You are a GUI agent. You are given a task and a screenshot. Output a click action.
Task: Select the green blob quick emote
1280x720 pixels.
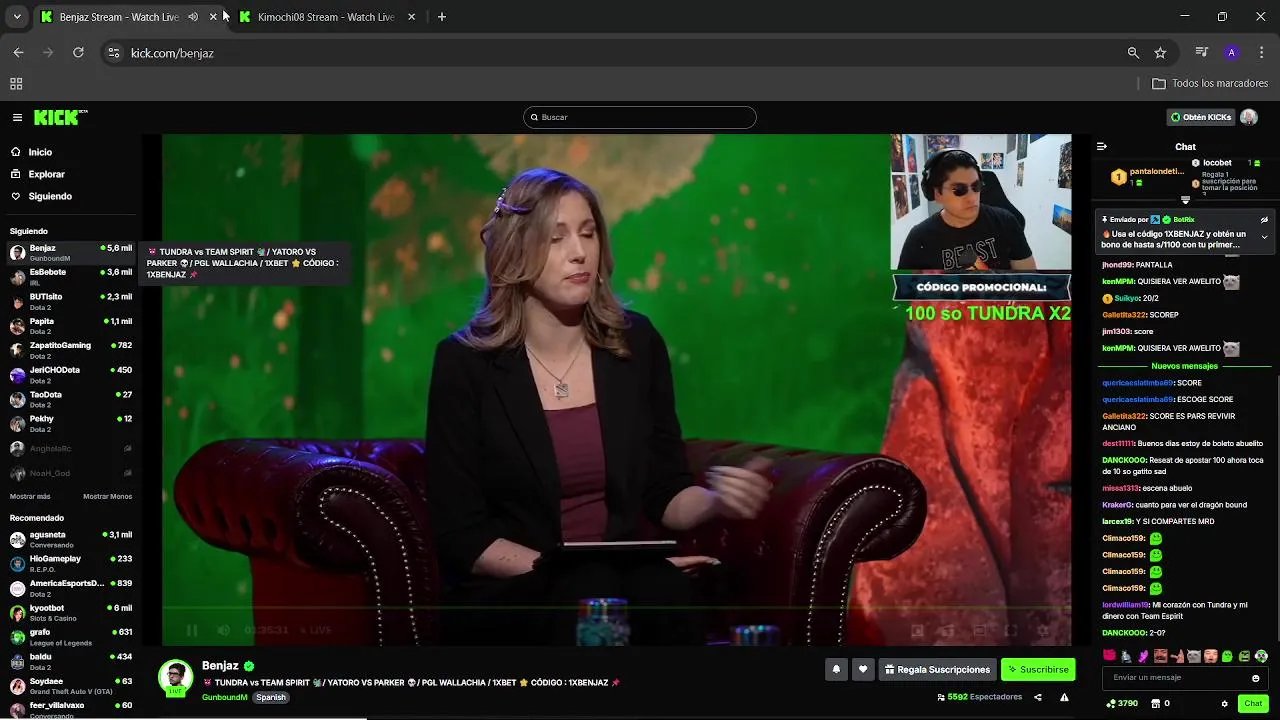[1227, 656]
